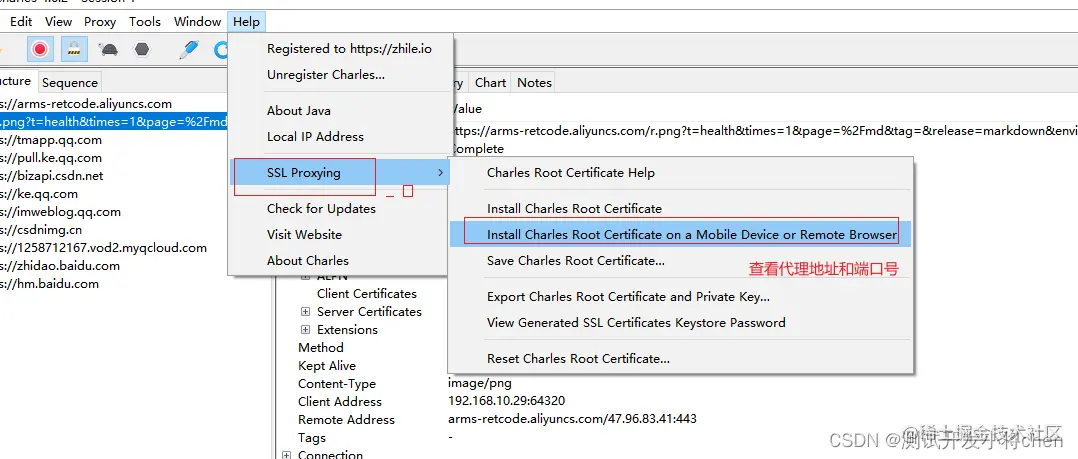This screenshot has height=459, width=1078.
Task: Select hm.baidu.com host
Action: coord(50,283)
